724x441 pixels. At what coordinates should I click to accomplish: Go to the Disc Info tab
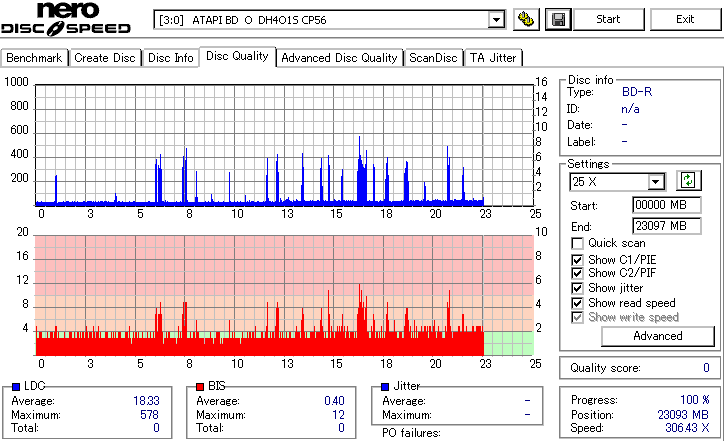click(x=170, y=58)
